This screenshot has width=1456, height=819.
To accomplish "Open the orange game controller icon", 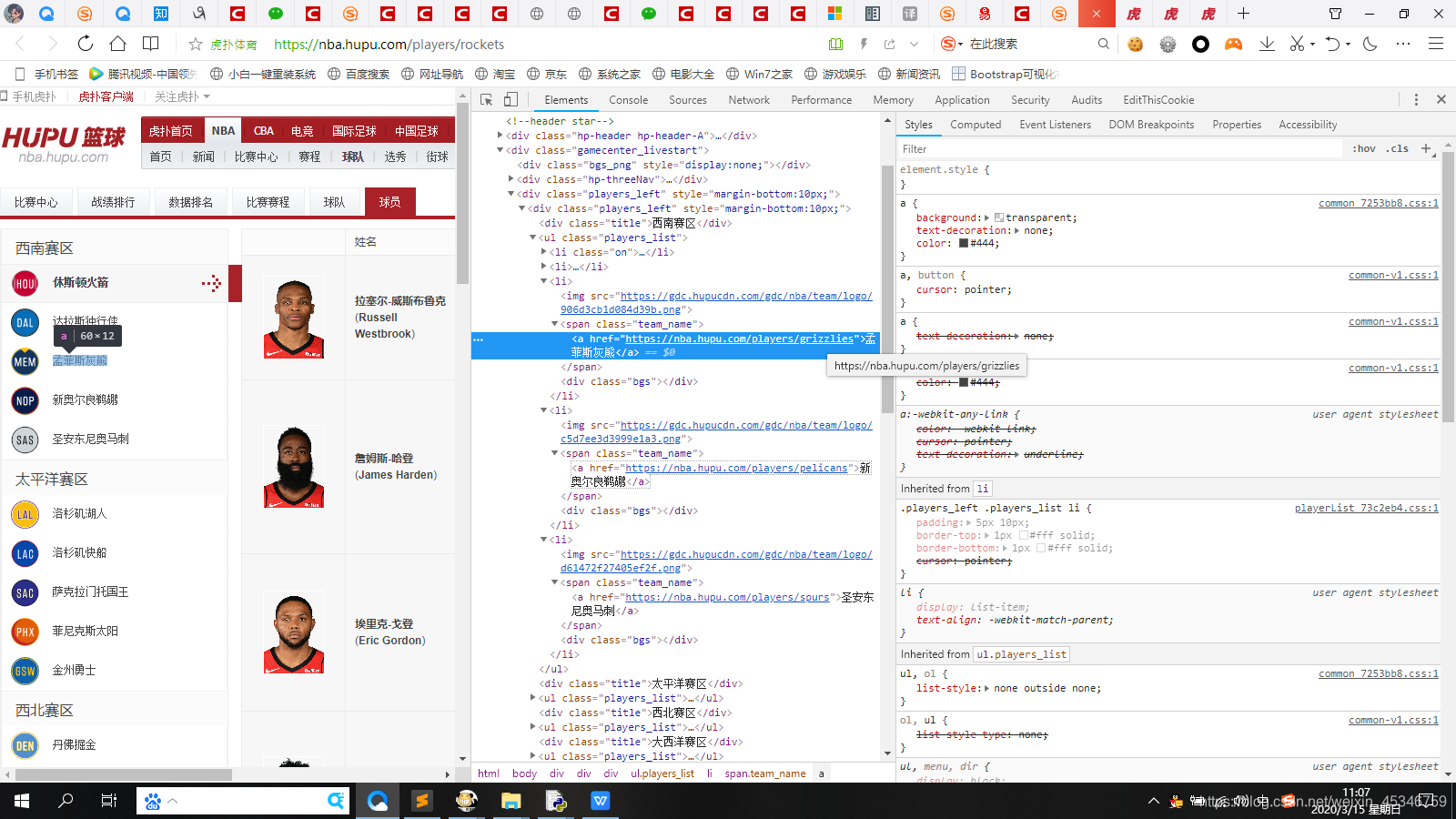I will tap(1233, 44).
